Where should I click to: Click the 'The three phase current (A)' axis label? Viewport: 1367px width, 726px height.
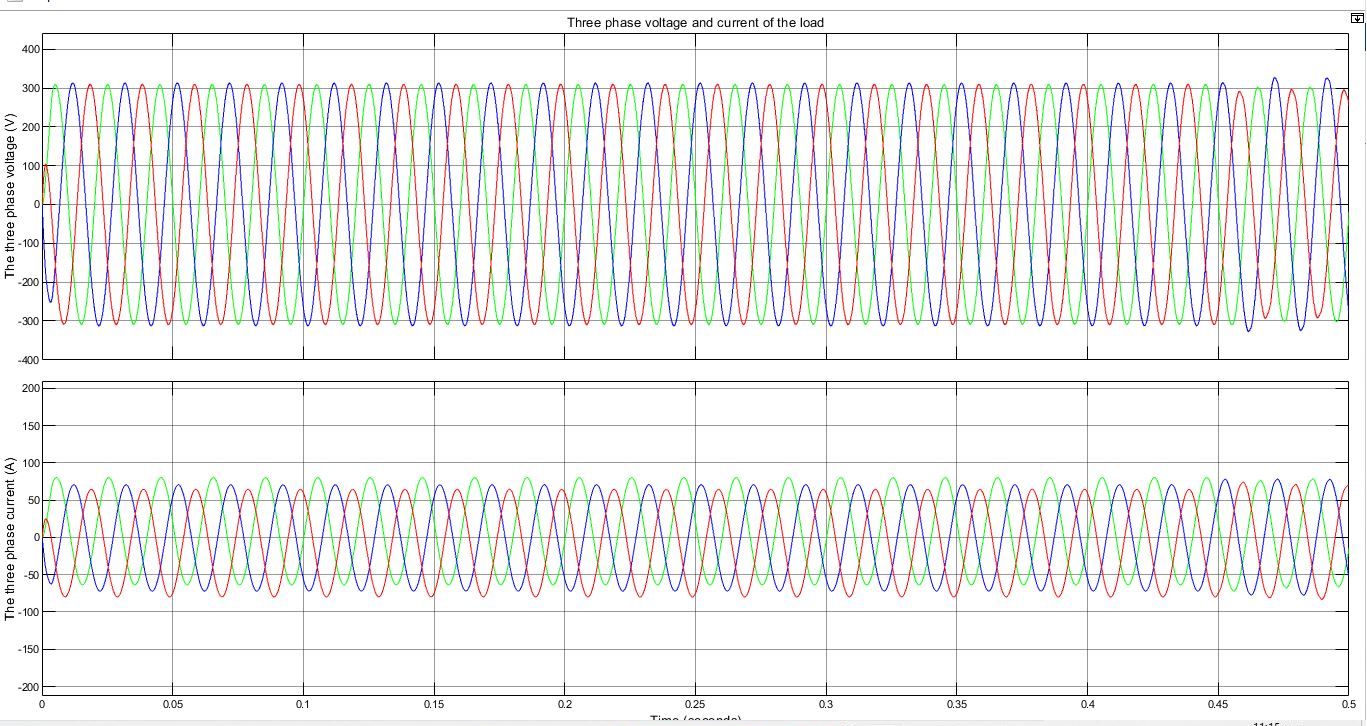[10, 538]
